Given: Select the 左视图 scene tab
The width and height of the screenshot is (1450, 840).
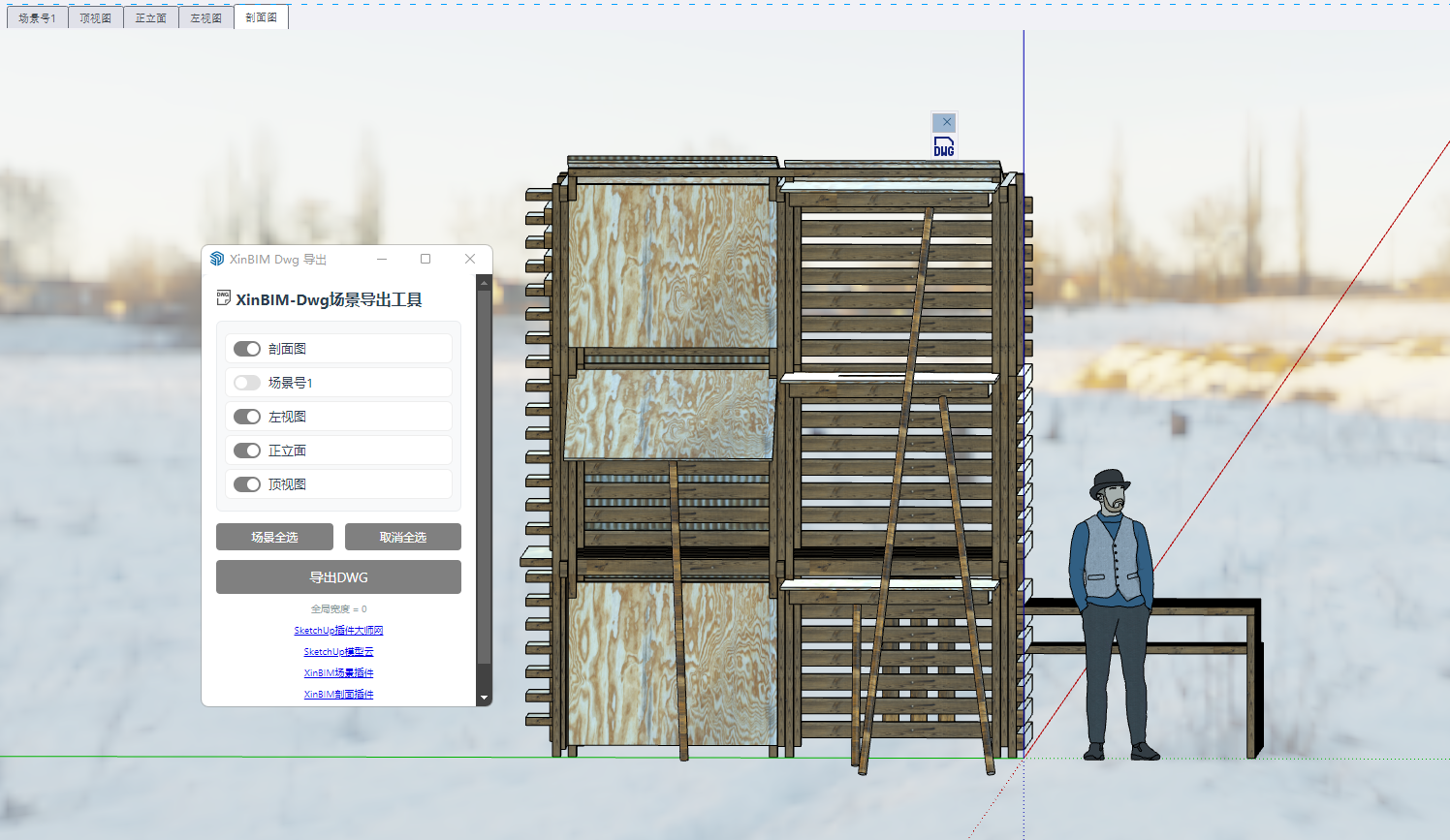Looking at the screenshot, I should point(205,17).
